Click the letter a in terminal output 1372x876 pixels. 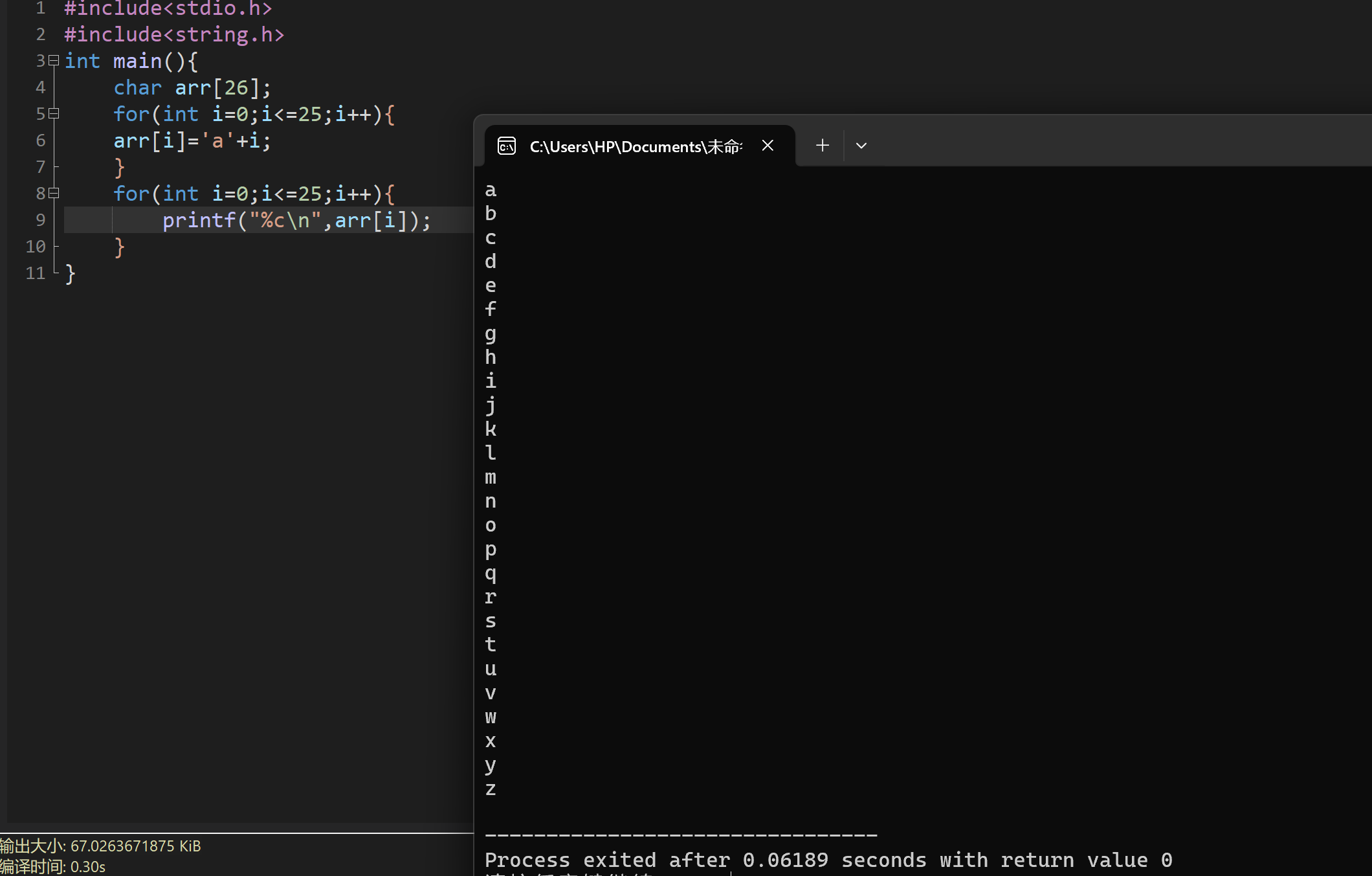coord(491,190)
